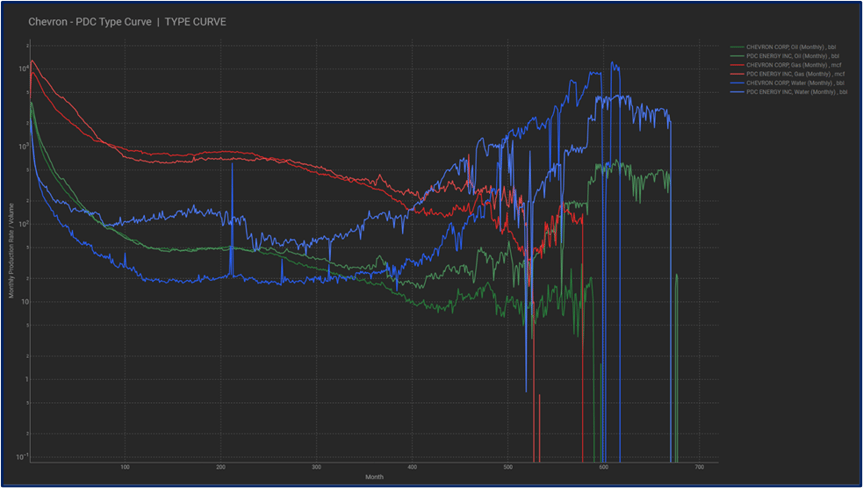The image size is (863, 488).
Task: Click the x-axis tick label 300
Action: (316, 467)
